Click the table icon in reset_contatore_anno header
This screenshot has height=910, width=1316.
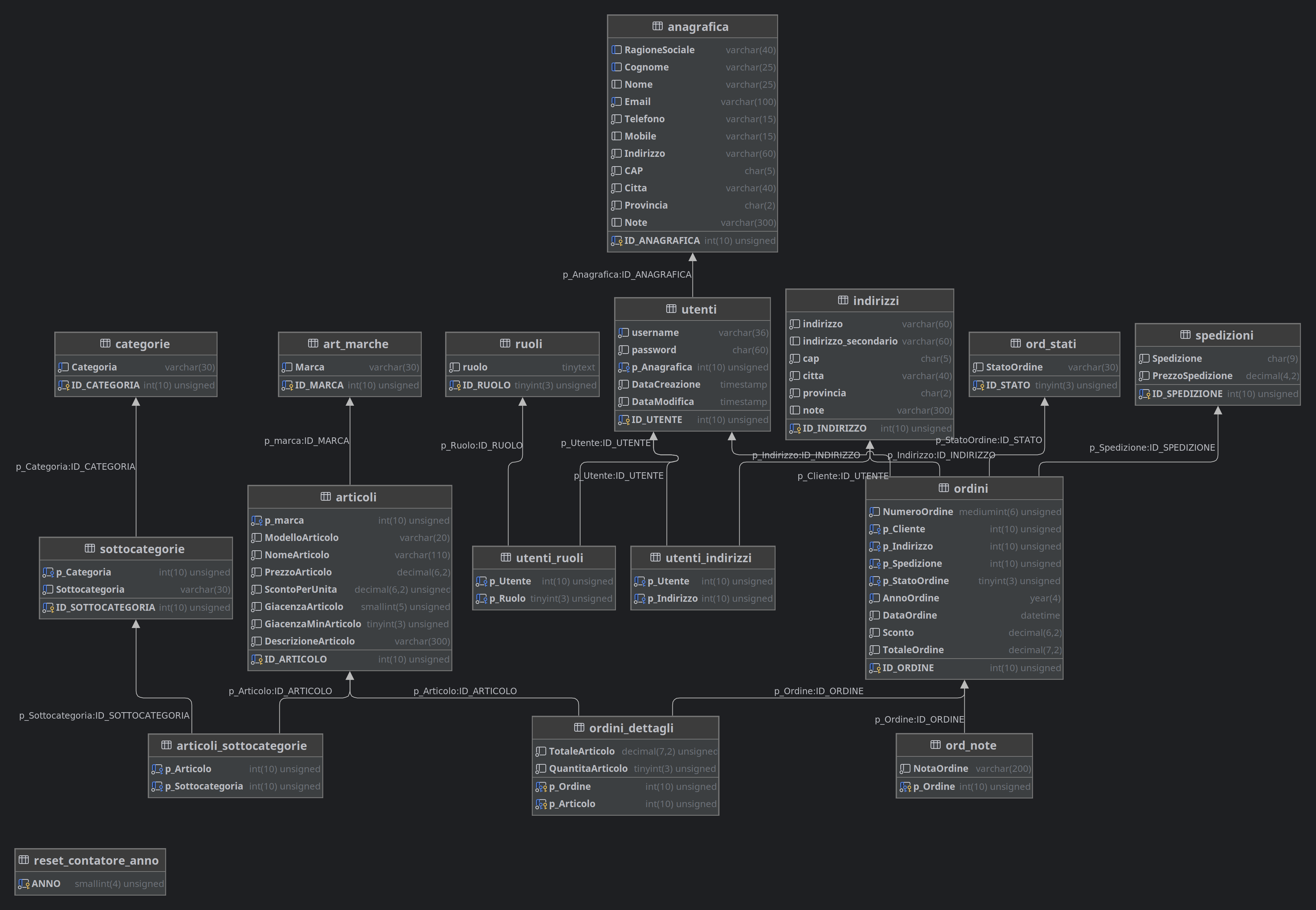tap(24, 860)
